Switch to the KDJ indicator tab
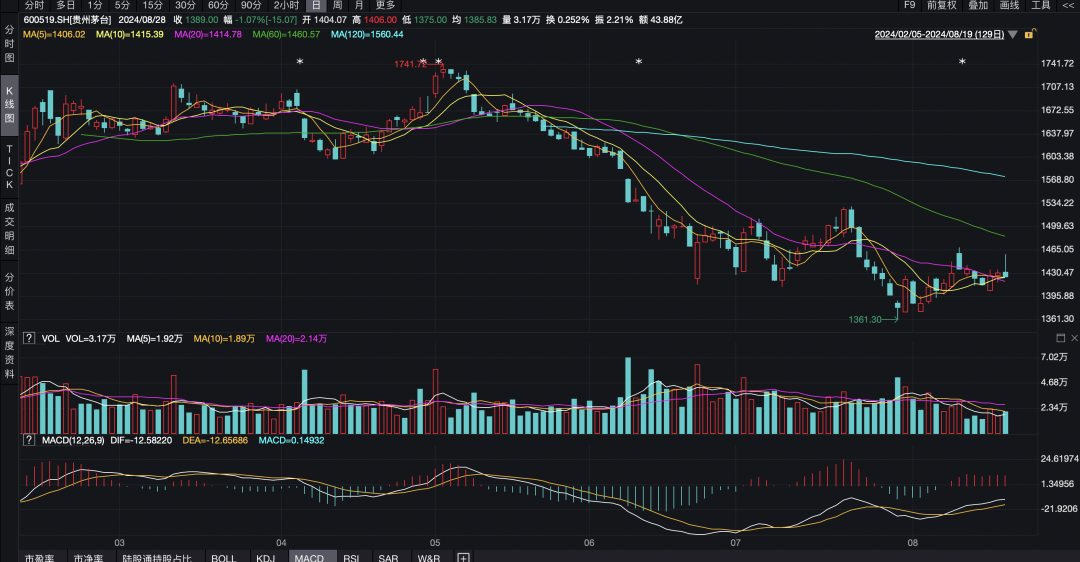Screen dimensions: 1080x562 265,557
